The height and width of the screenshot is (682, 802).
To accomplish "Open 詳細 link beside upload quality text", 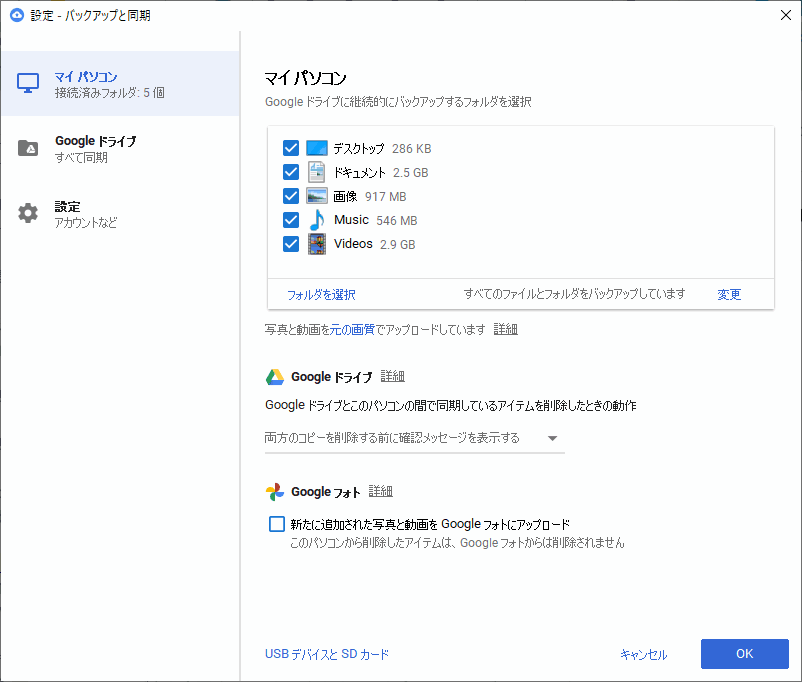I will pyautogui.click(x=505, y=329).
